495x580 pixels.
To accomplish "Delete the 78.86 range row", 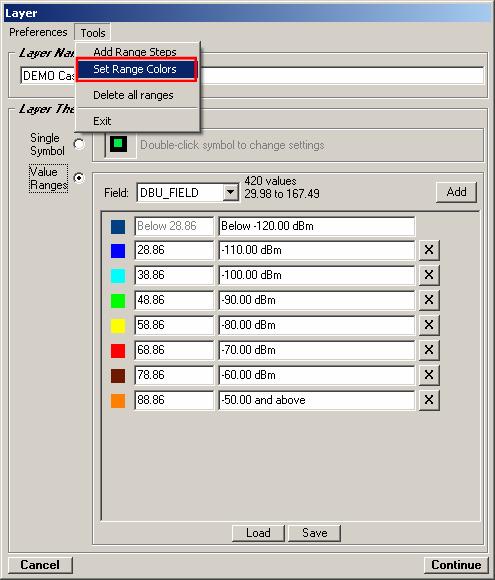I will pos(429,375).
